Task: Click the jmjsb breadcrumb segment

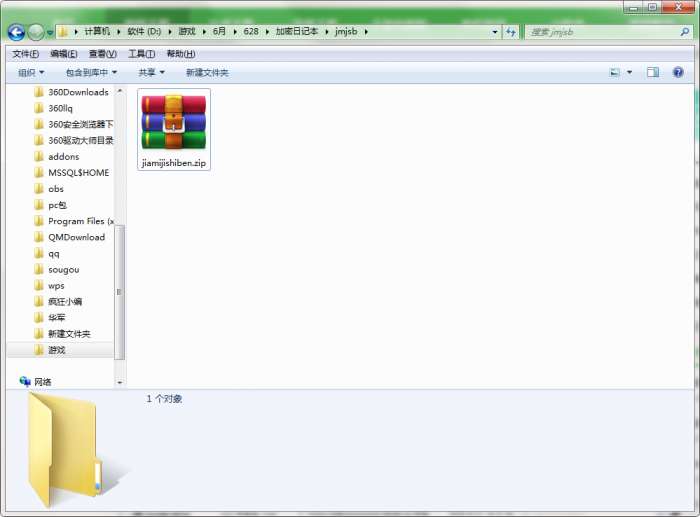Action: (346, 31)
